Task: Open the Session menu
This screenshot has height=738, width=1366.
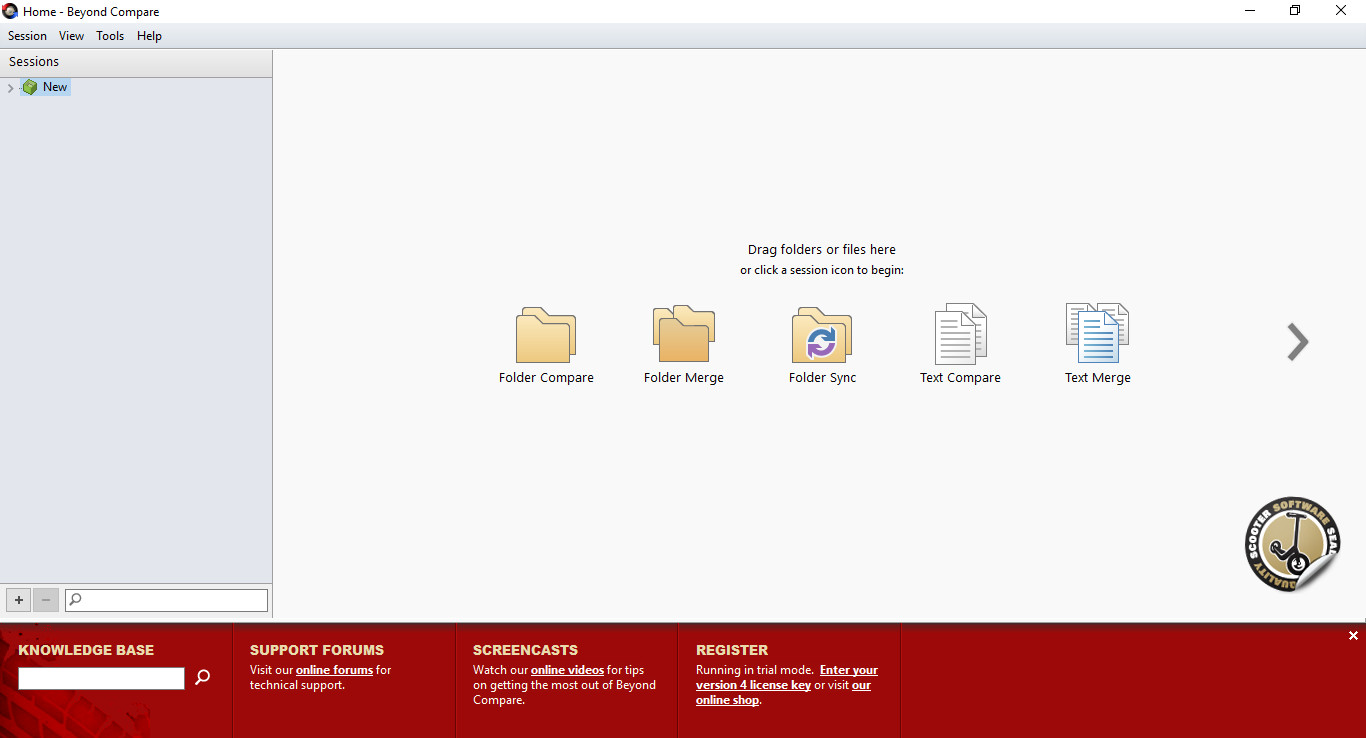Action: coord(27,36)
